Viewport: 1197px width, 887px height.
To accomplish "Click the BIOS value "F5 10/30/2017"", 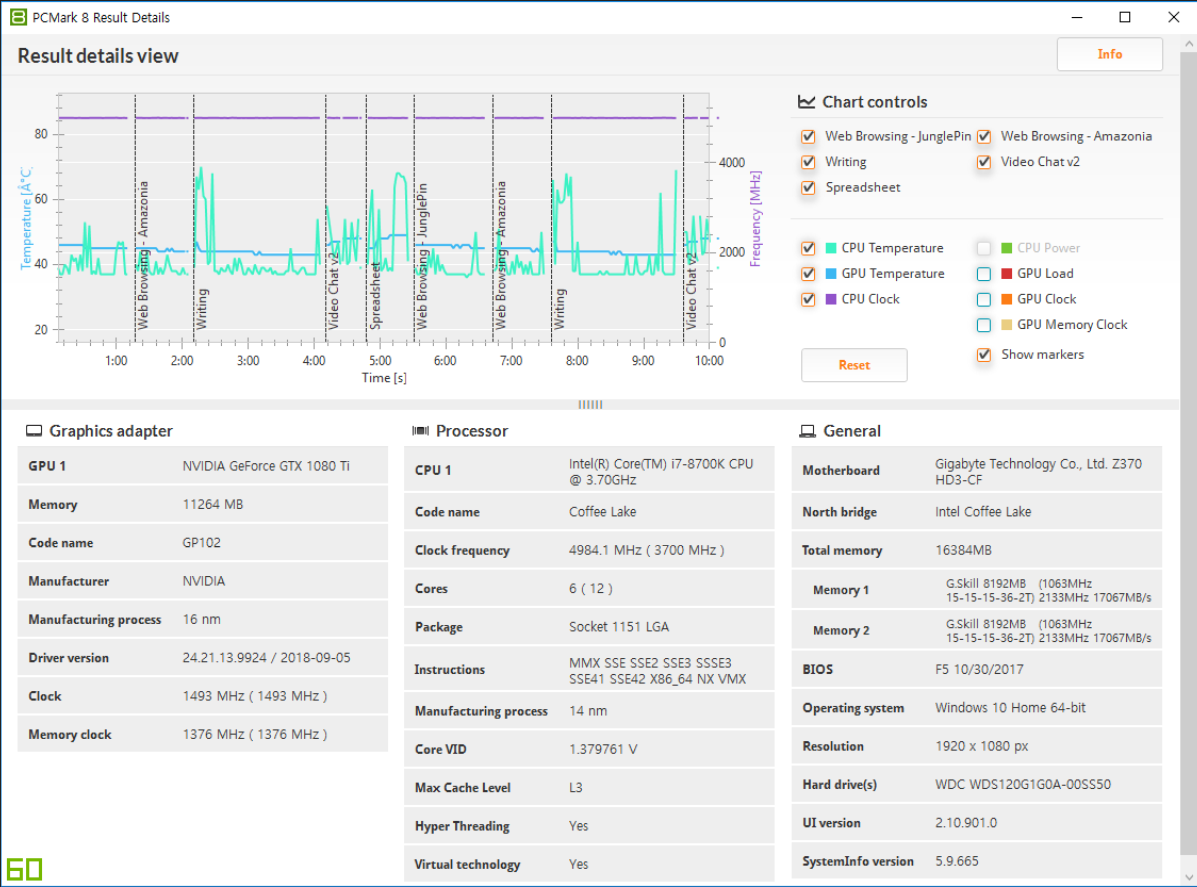I will (979, 669).
